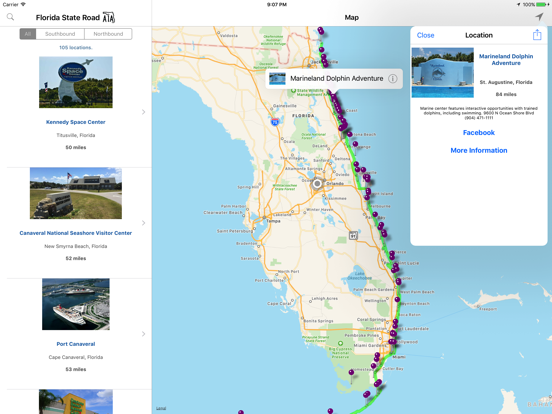Open the More Information link
552x414 pixels.
point(479,150)
